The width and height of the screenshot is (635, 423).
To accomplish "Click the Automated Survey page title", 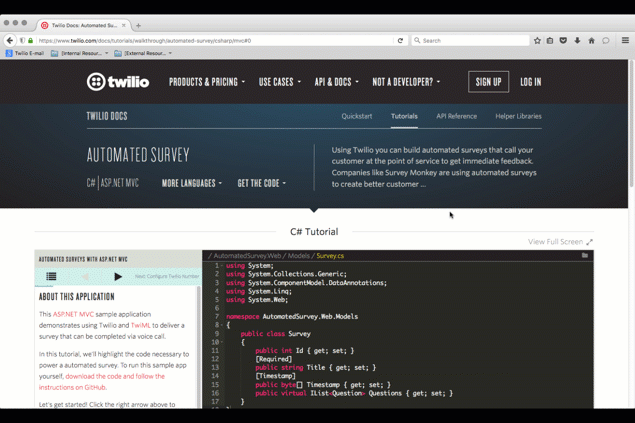I will click(138, 155).
